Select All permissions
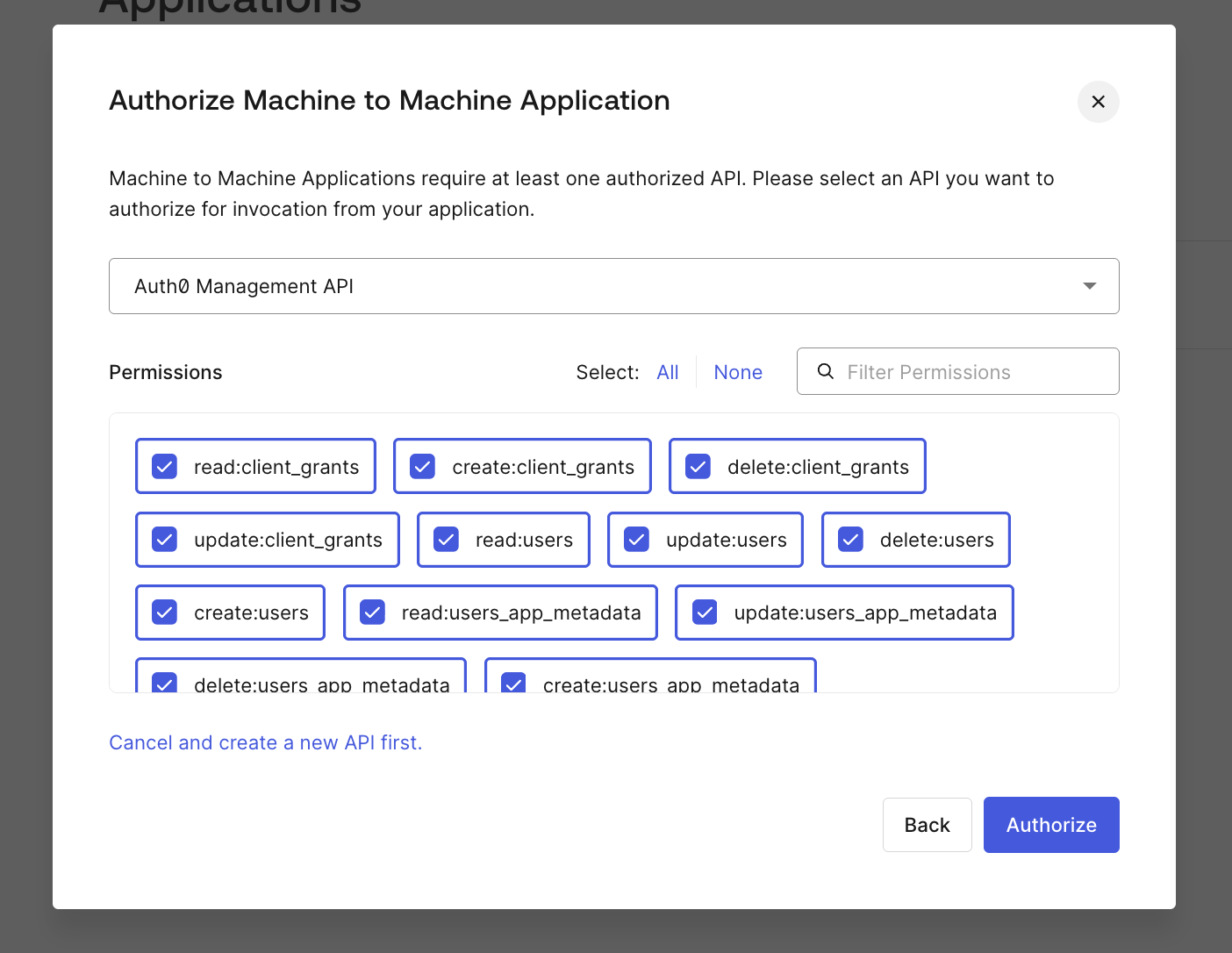 [667, 372]
